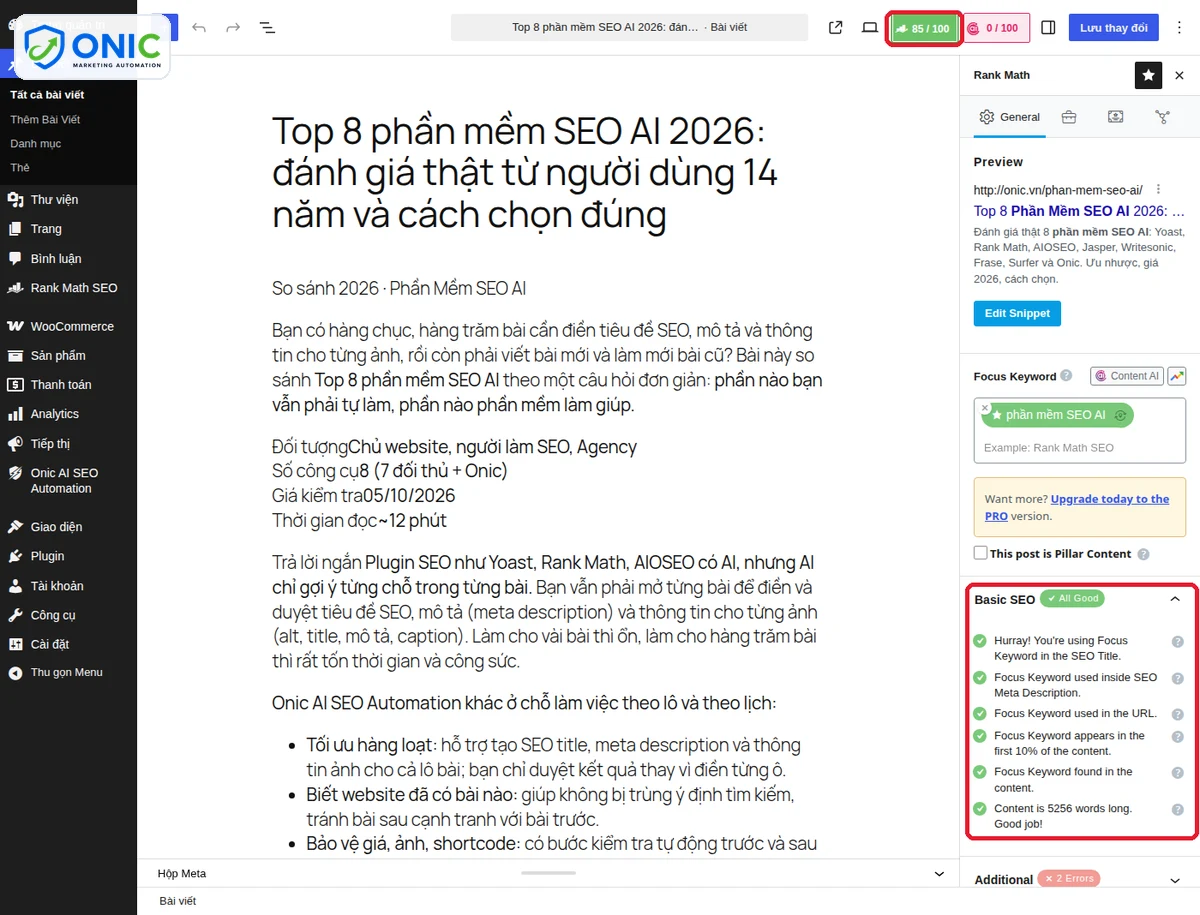Click the Rank Math 85 / 100 score
The image size is (1200, 915).
tap(924, 28)
